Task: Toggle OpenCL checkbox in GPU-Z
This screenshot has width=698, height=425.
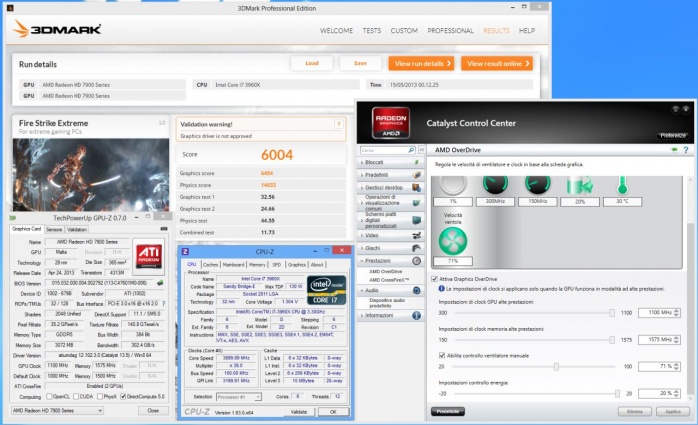Action: tap(49, 397)
